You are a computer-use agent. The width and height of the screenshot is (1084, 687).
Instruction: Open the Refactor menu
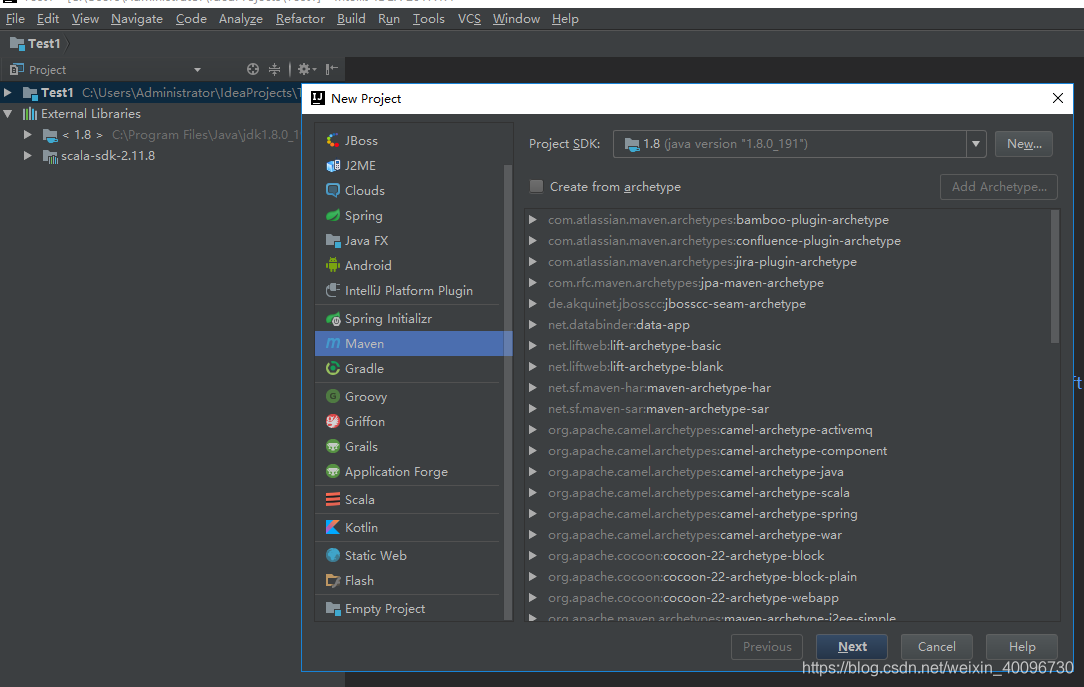(x=300, y=19)
